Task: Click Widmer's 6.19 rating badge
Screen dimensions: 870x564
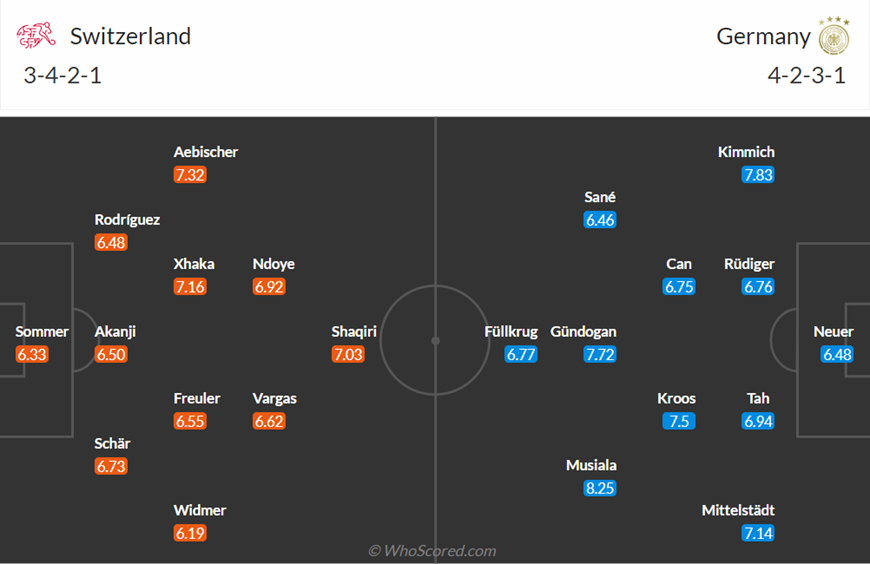Action: [190, 533]
